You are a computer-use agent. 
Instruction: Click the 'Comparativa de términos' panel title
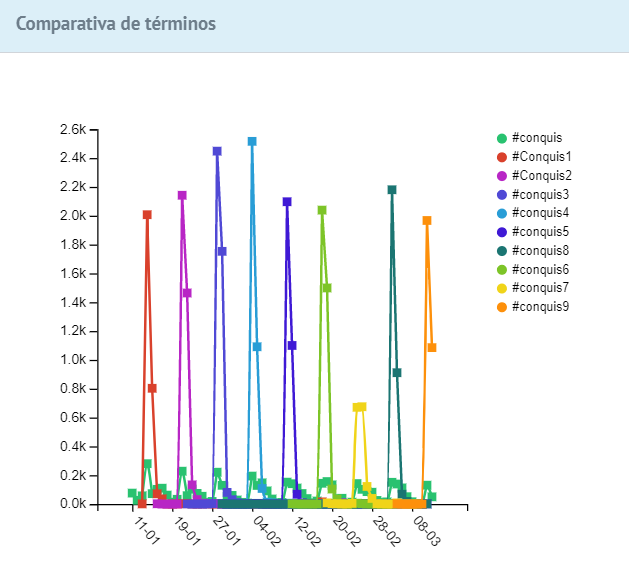coord(116,24)
